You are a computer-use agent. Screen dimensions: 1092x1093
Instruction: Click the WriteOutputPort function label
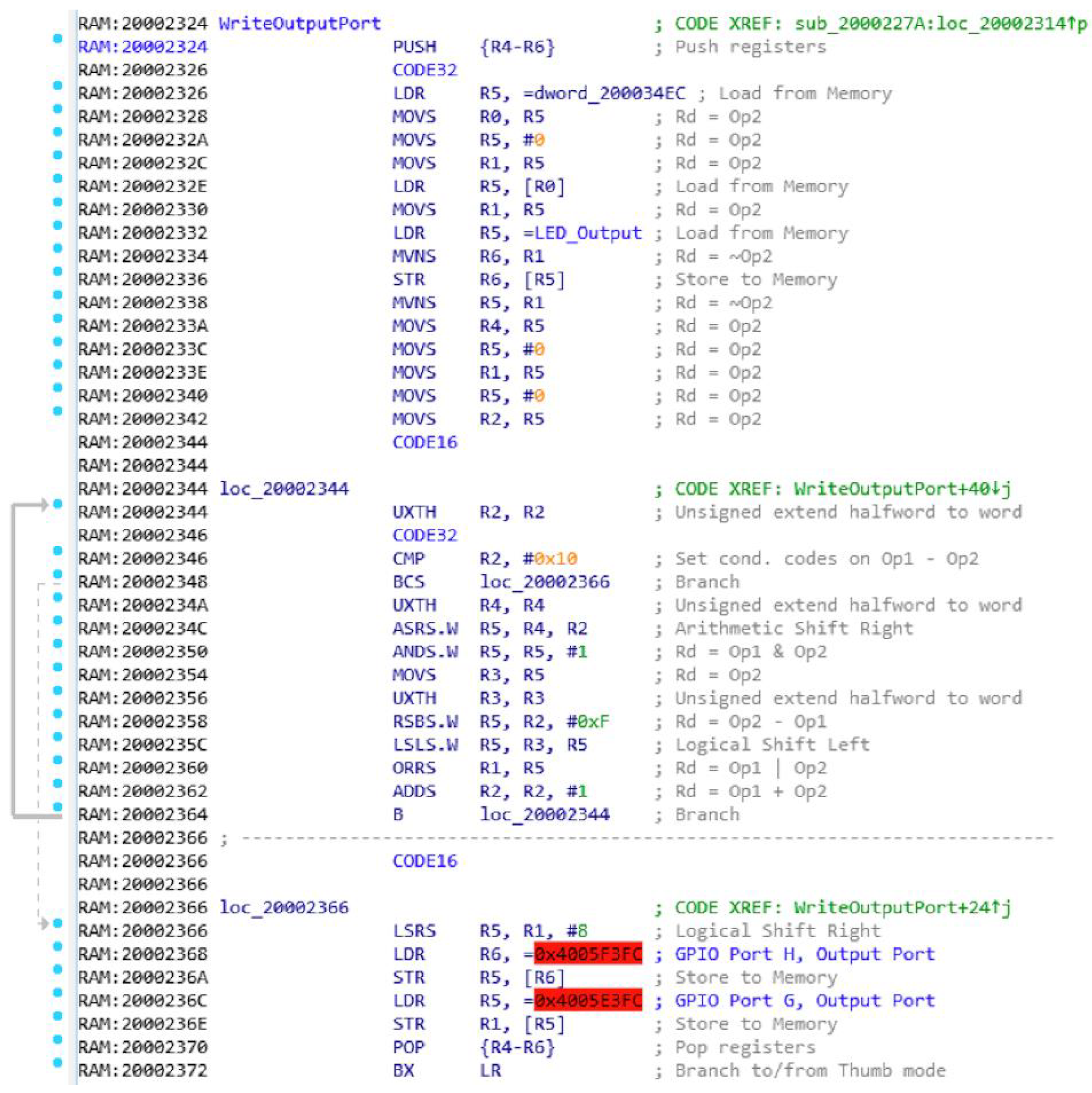pyautogui.click(x=299, y=24)
